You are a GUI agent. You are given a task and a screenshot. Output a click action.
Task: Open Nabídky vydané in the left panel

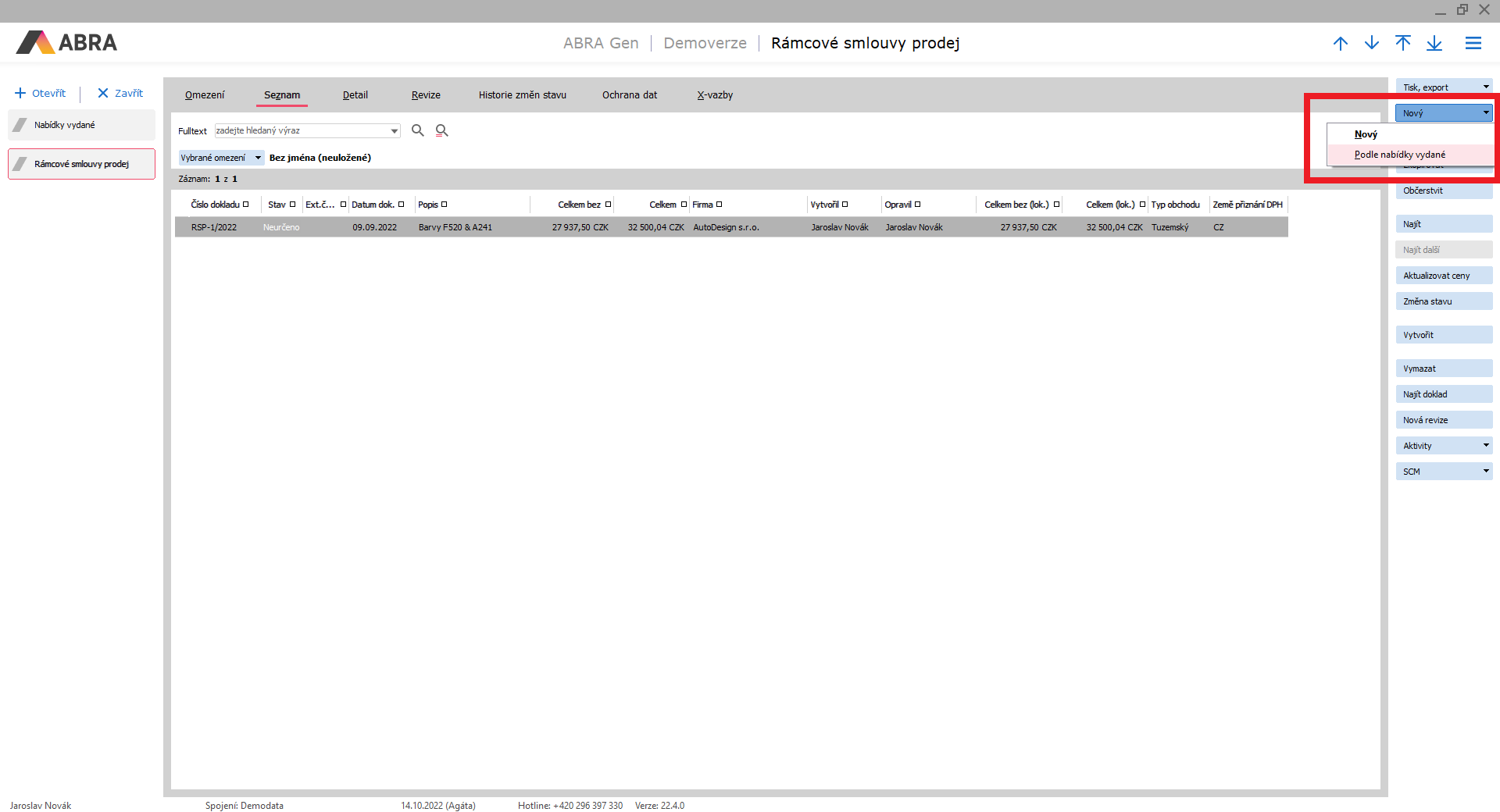coord(81,125)
